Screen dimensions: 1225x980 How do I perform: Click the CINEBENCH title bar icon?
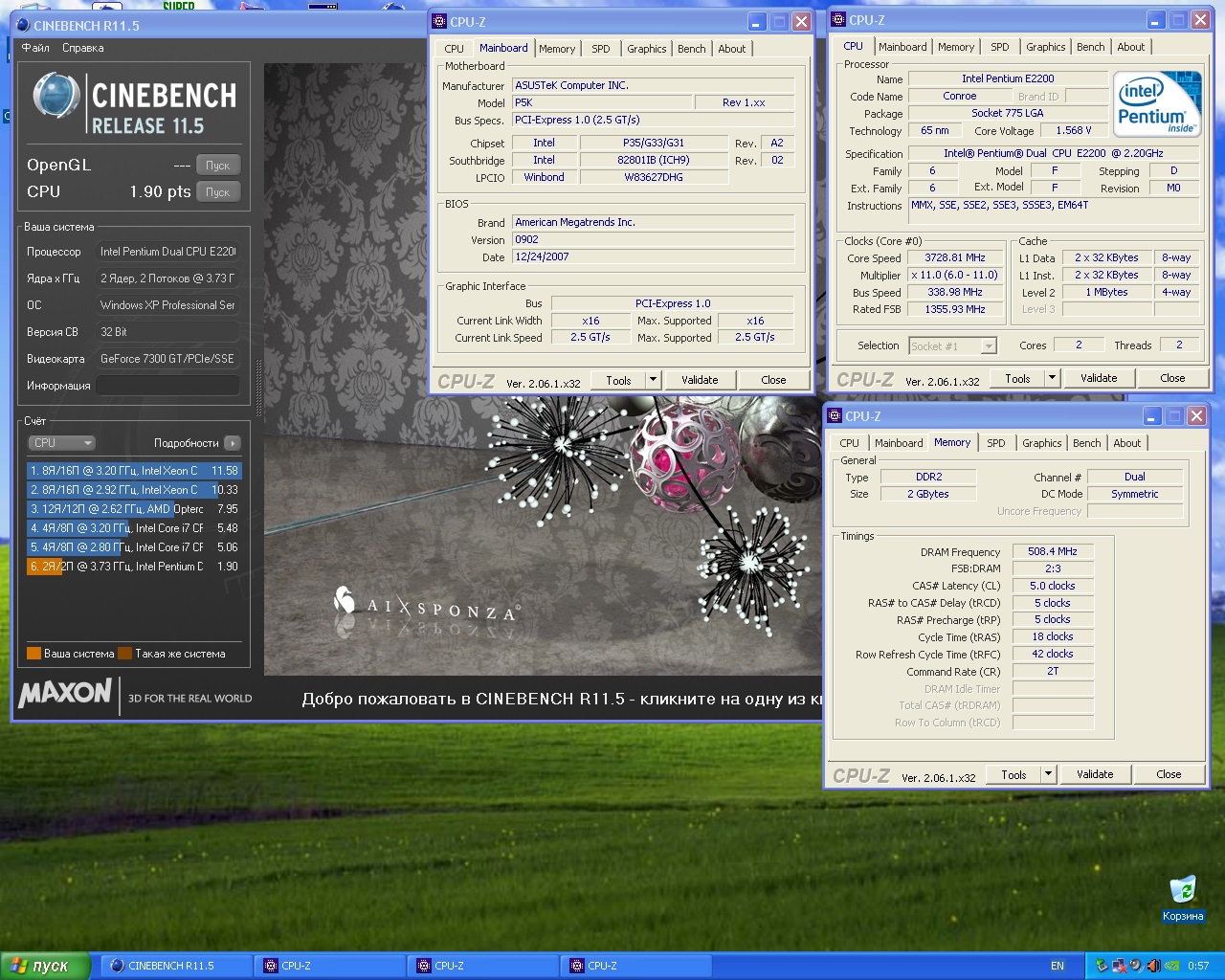(x=23, y=25)
